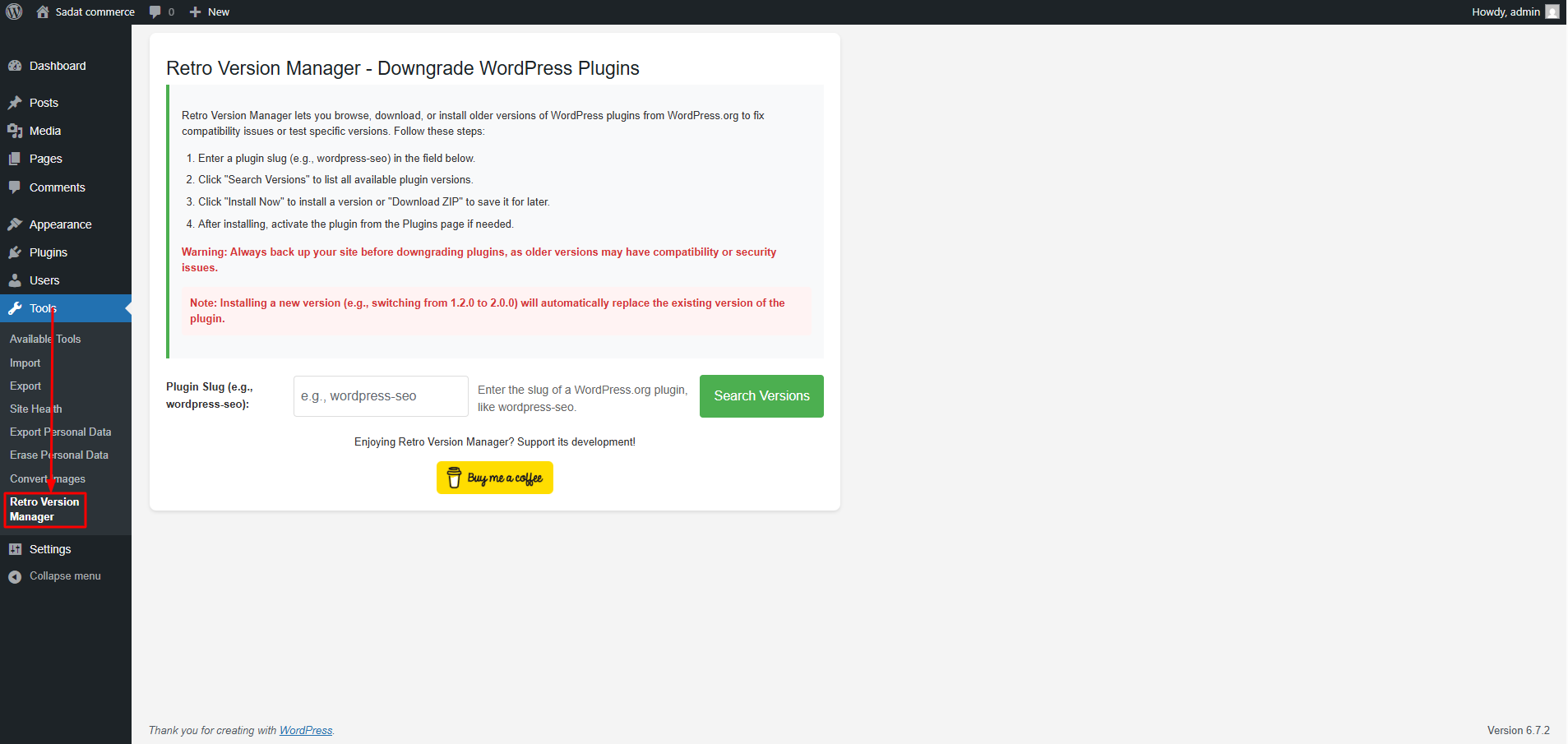Click the WordPress logo icon
This screenshot has height=744, width=1568.
14,12
